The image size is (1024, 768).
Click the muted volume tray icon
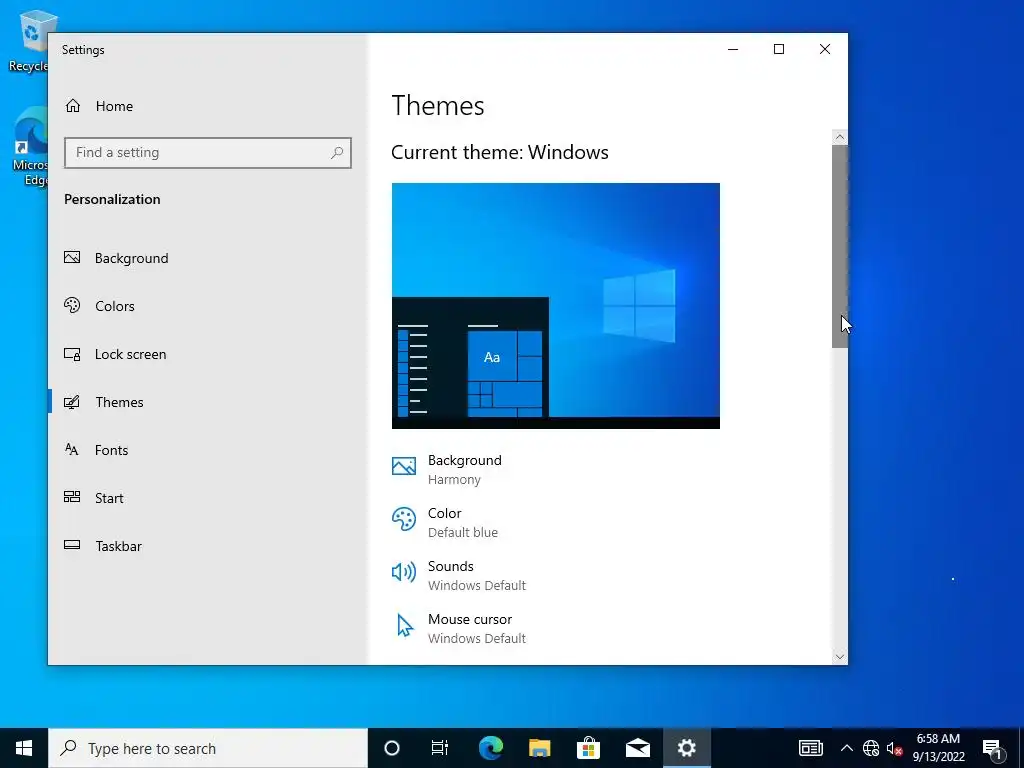894,748
